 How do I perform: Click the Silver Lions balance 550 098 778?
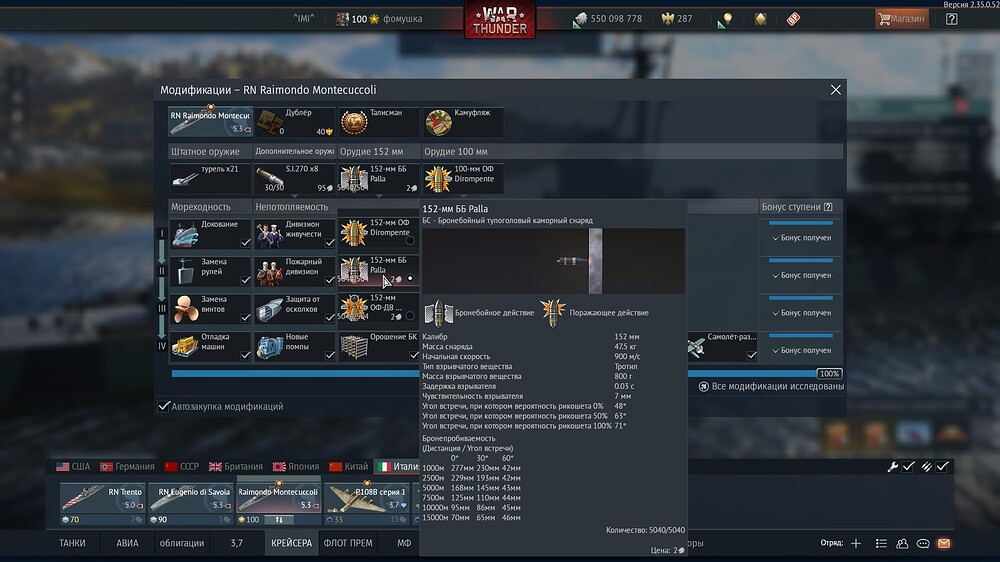click(x=608, y=19)
